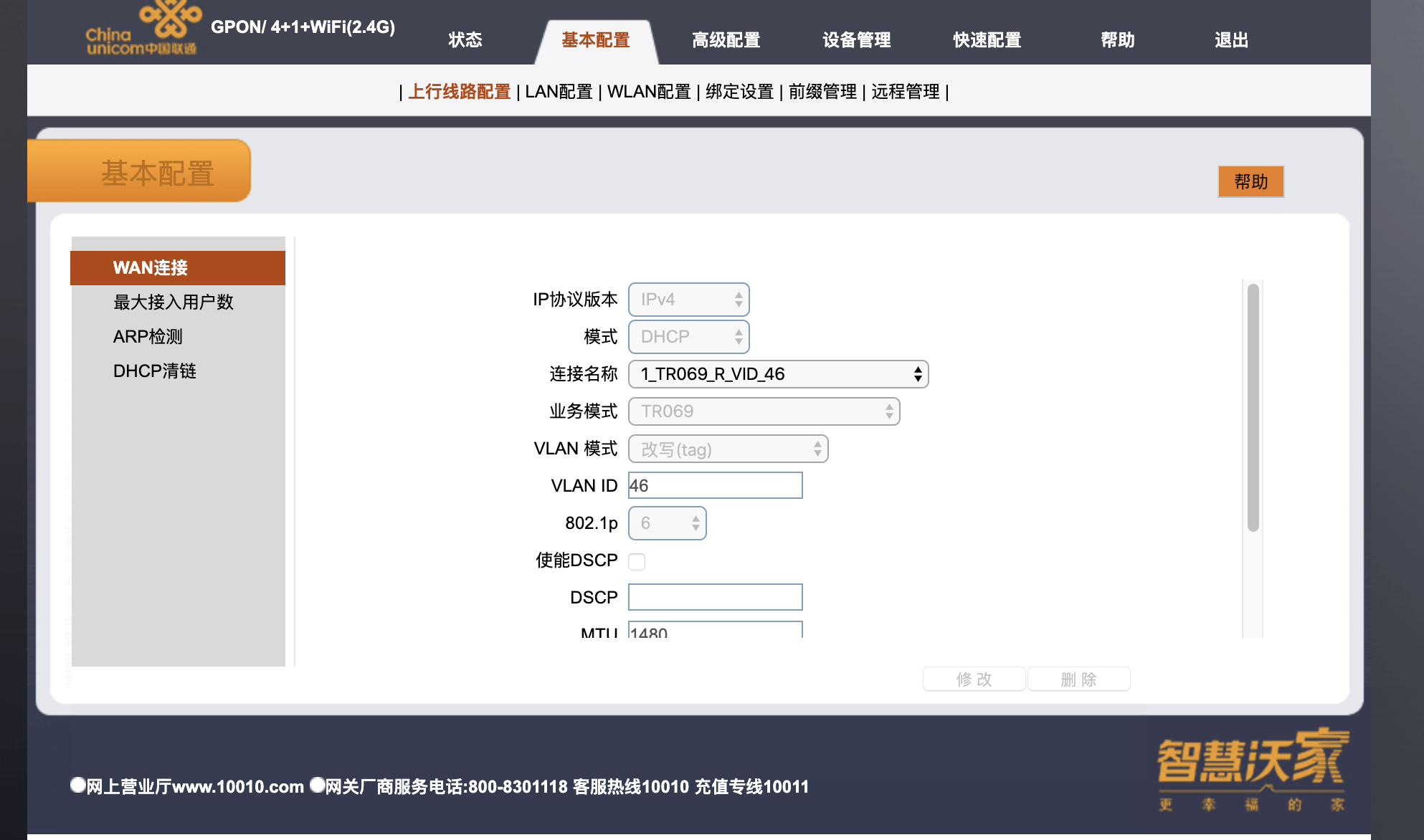This screenshot has width=1424, height=840.
Task: Open 上行线路配置 submenu link
Action: [460, 92]
